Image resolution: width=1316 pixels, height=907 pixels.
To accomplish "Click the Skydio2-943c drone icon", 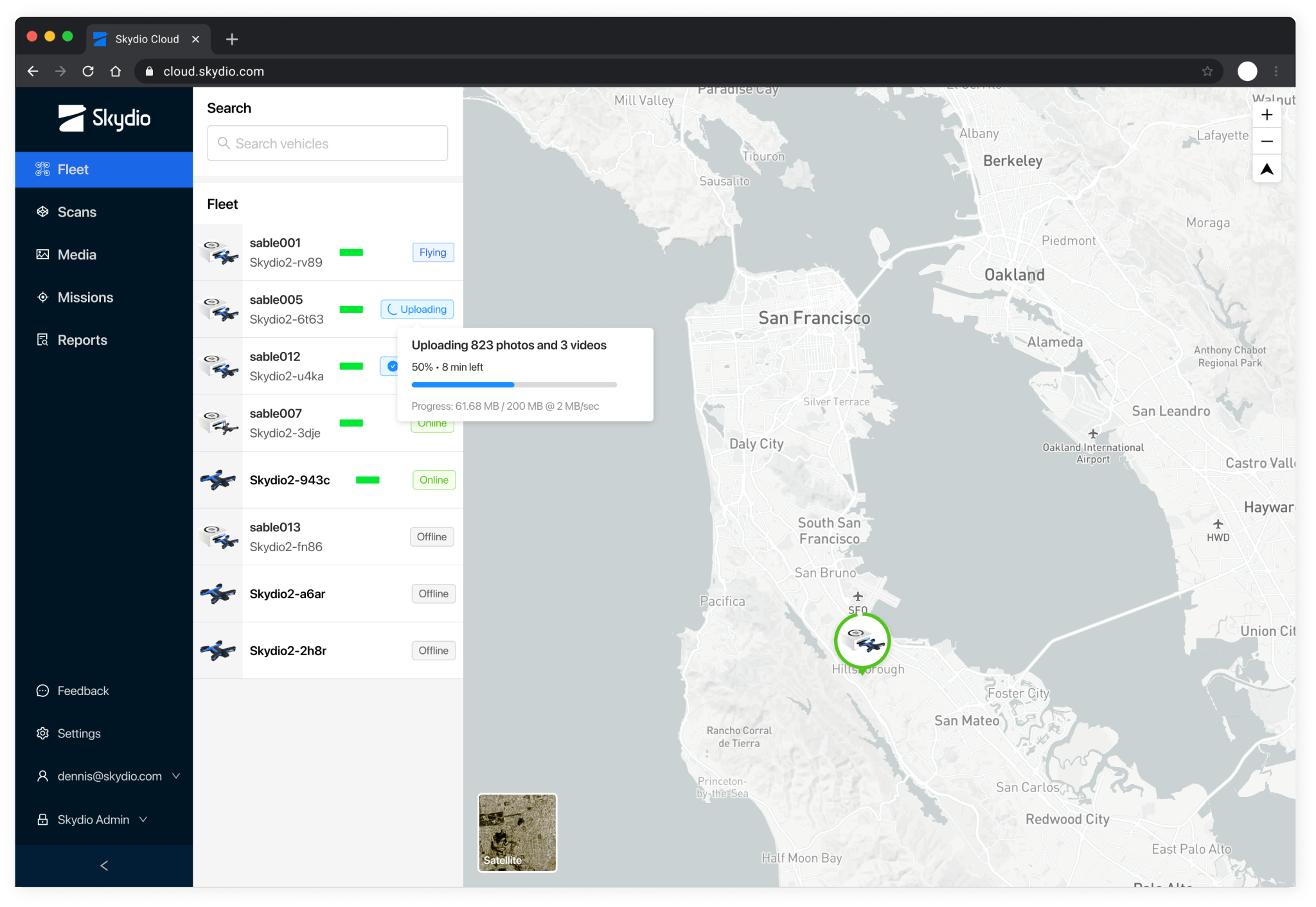I will 218,480.
